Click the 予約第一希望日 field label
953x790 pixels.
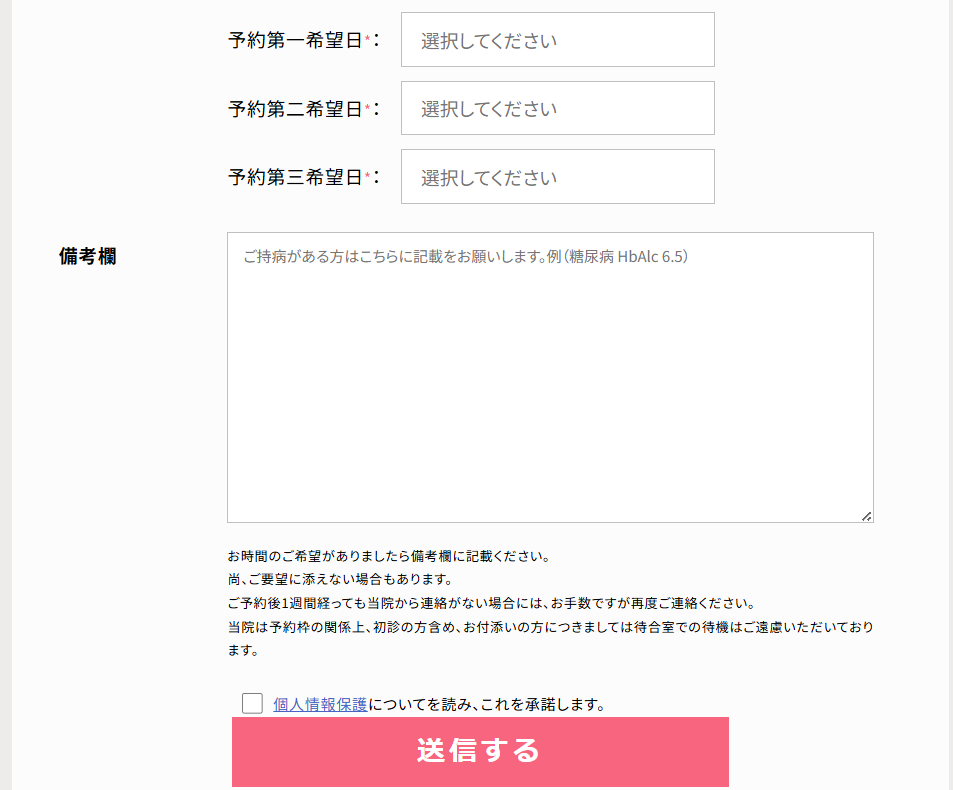tap(295, 41)
